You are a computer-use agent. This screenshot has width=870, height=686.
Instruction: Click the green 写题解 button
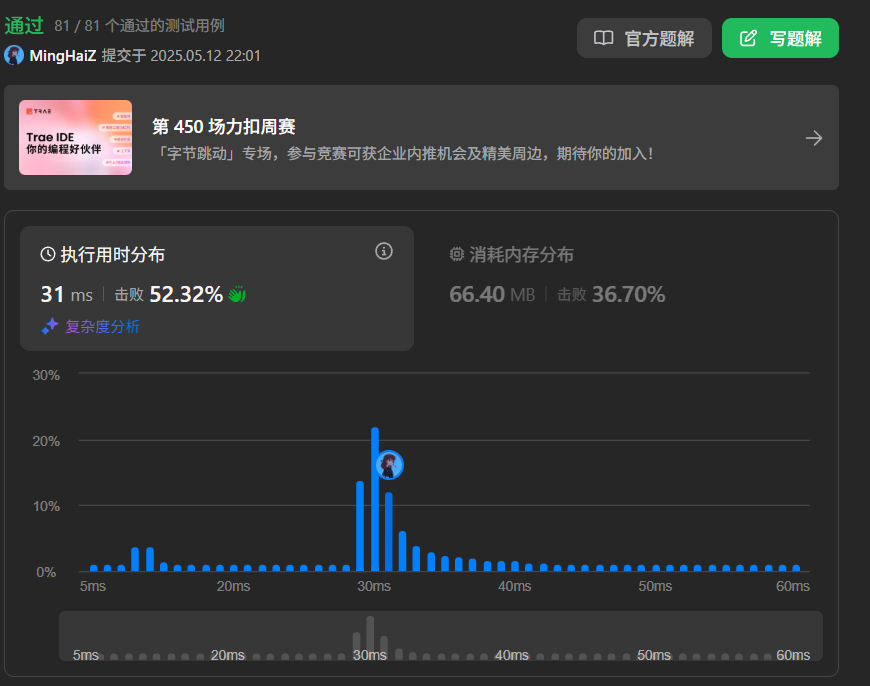pos(780,38)
